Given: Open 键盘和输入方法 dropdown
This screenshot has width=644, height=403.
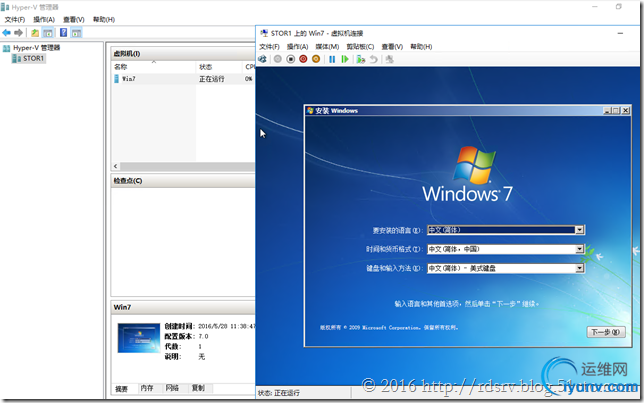Looking at the screenshot, I should pos(506,268).
